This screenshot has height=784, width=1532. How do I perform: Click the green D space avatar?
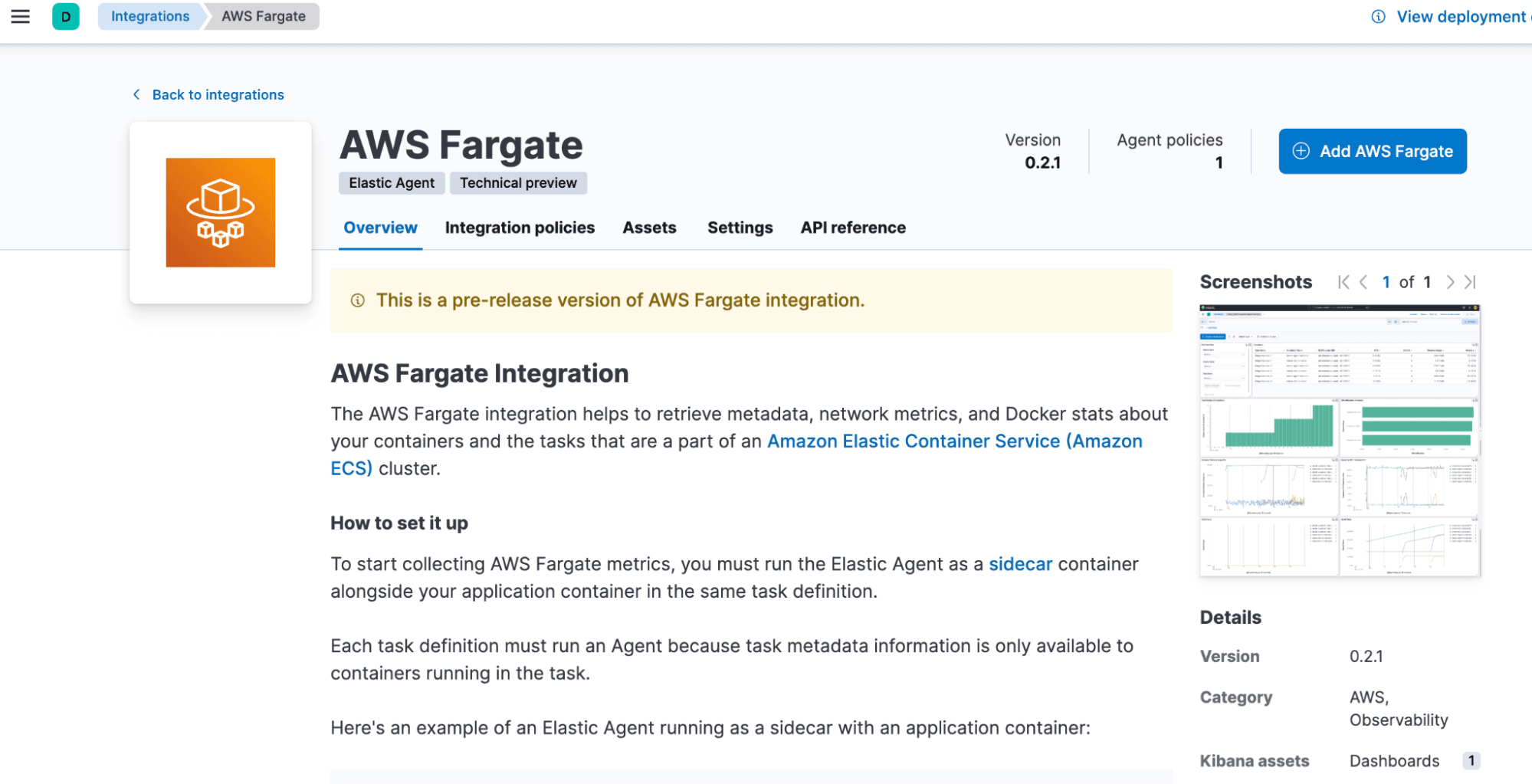click(66, 16)
